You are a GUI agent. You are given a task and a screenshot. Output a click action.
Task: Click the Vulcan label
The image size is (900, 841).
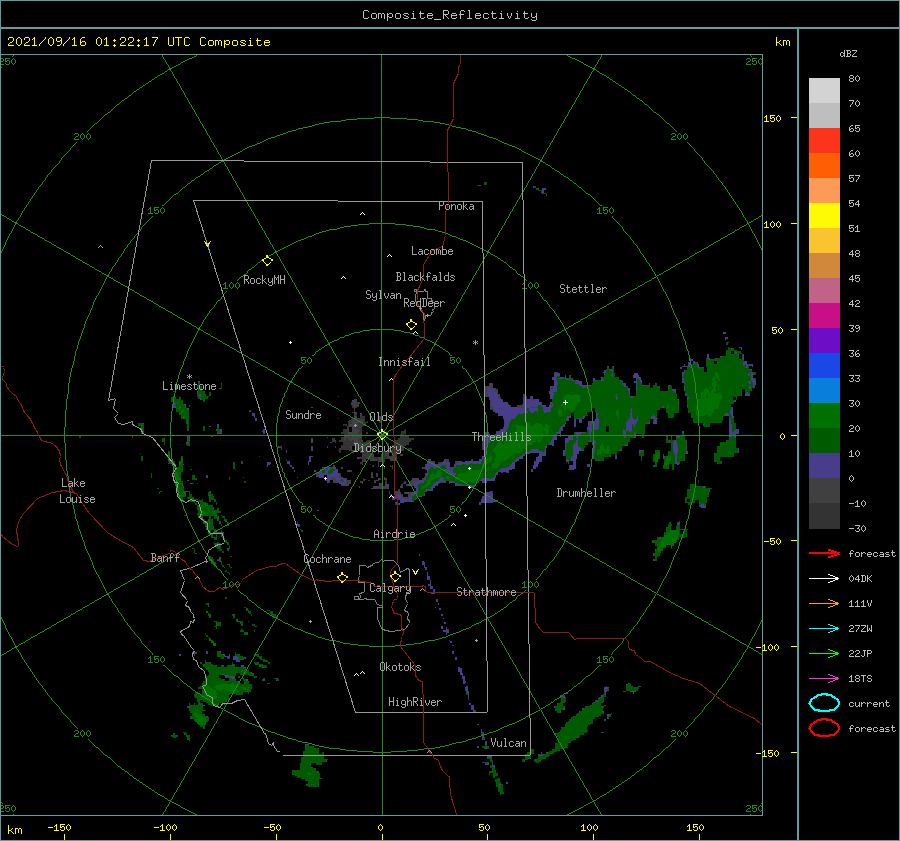(x=509, y=743)
